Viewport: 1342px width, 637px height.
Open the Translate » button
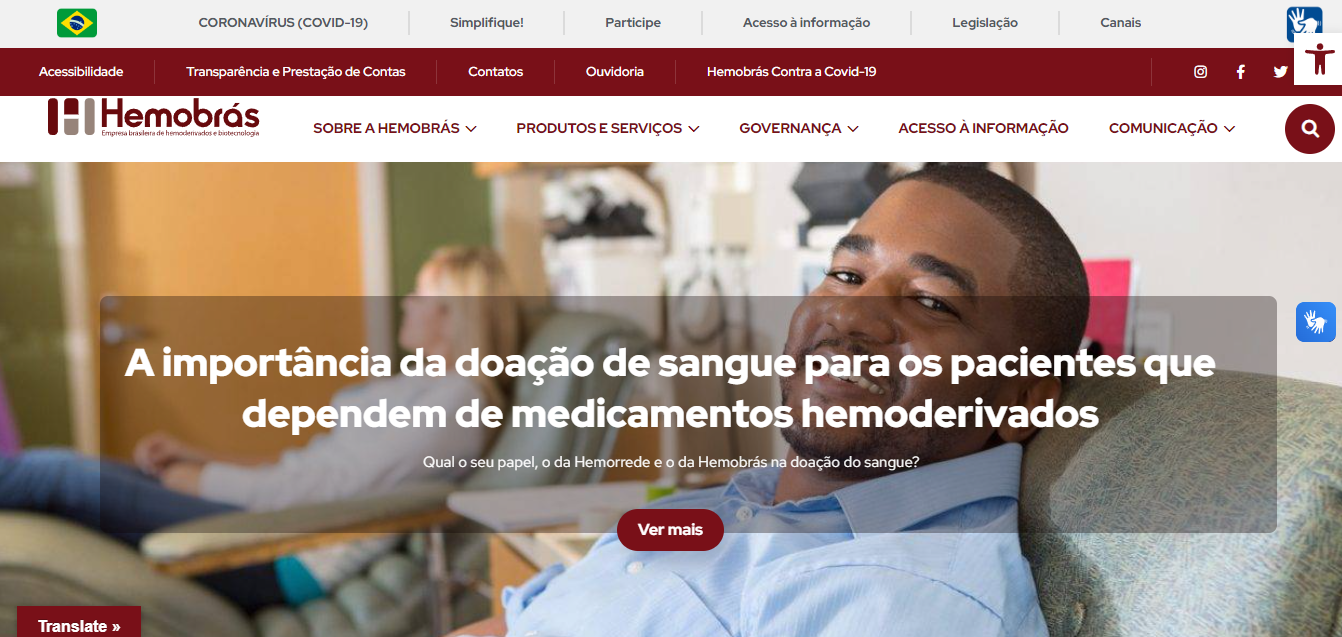(x=79, y=625)
